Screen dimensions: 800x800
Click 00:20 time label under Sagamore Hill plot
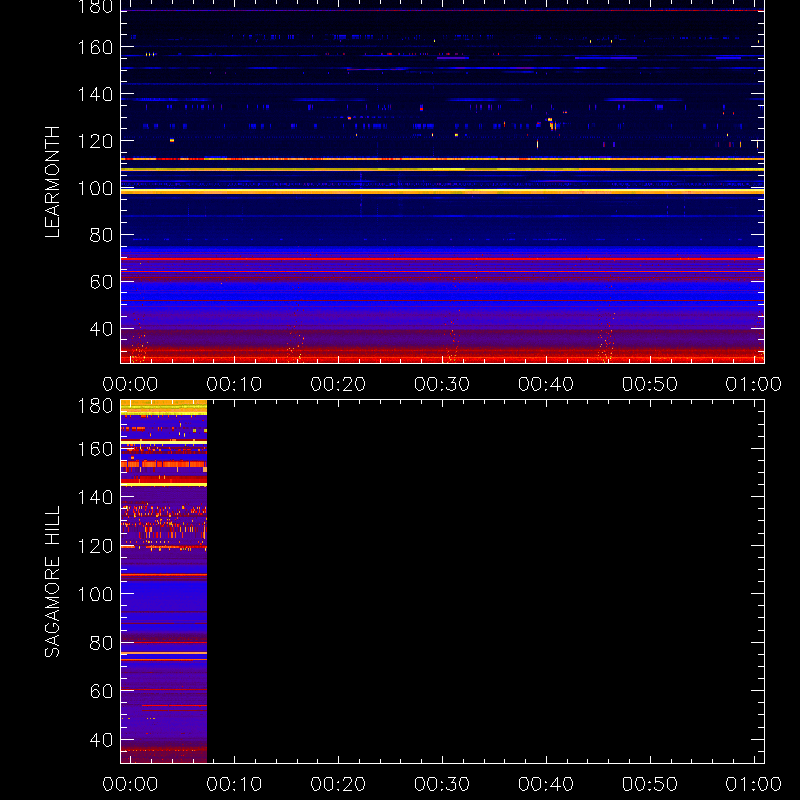tap(338, 784)
